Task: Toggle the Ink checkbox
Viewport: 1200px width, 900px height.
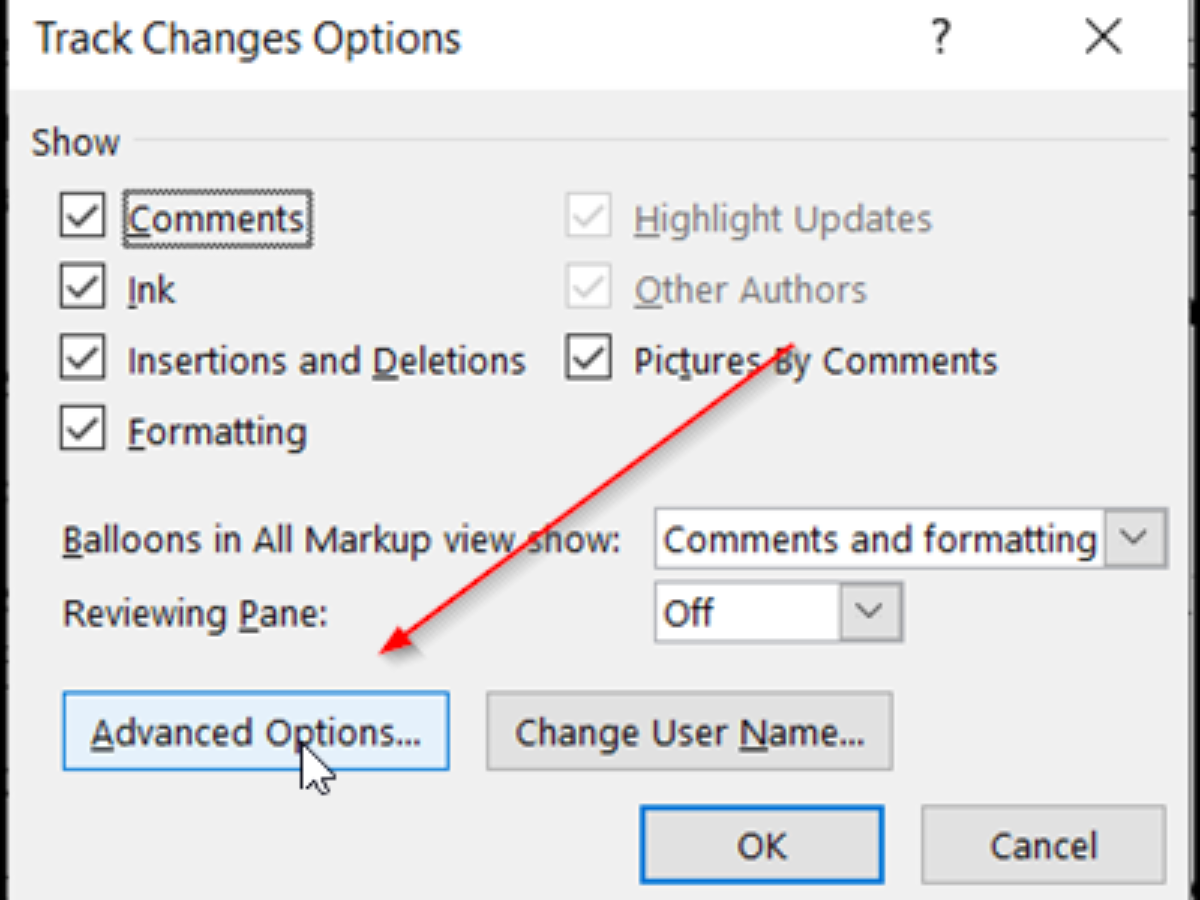Action: point(82,290)
